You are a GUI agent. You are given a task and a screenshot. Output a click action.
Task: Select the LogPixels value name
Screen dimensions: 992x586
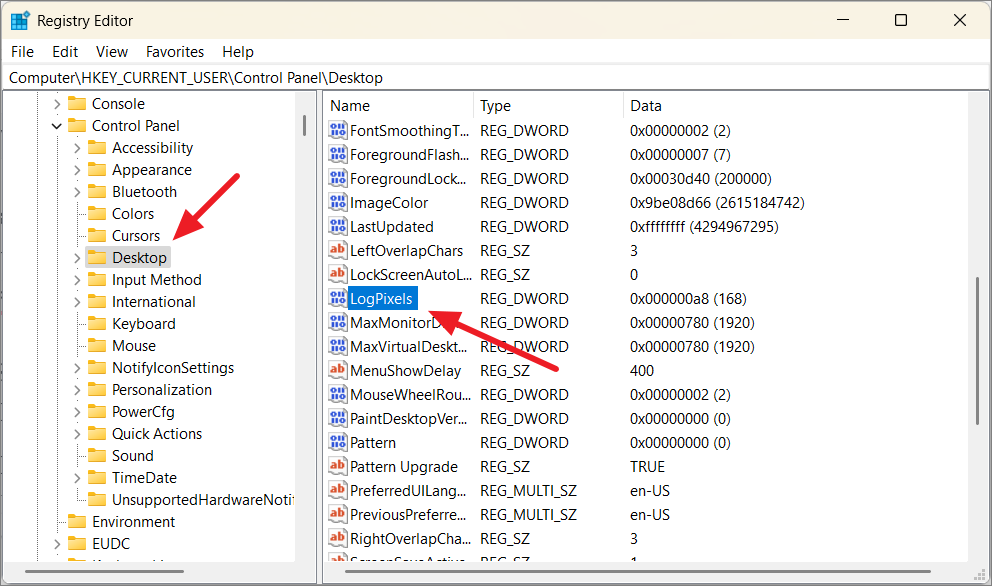click(381, 298)
